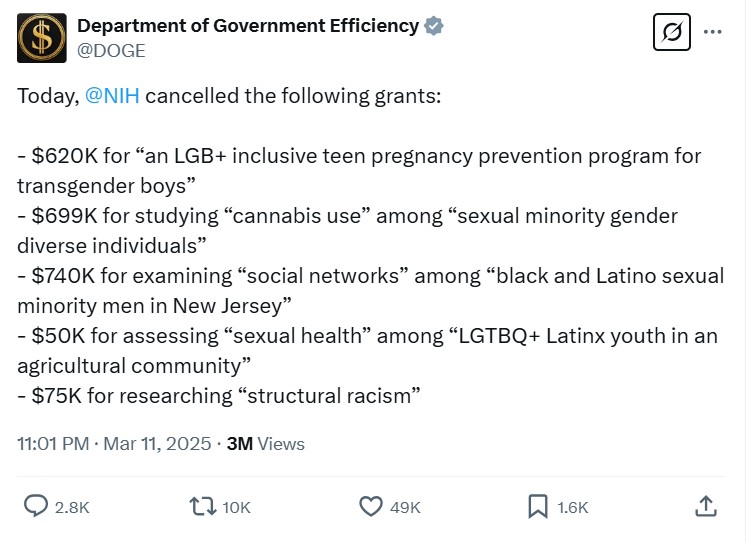Click the 2.8K replies count

[72, 508]
